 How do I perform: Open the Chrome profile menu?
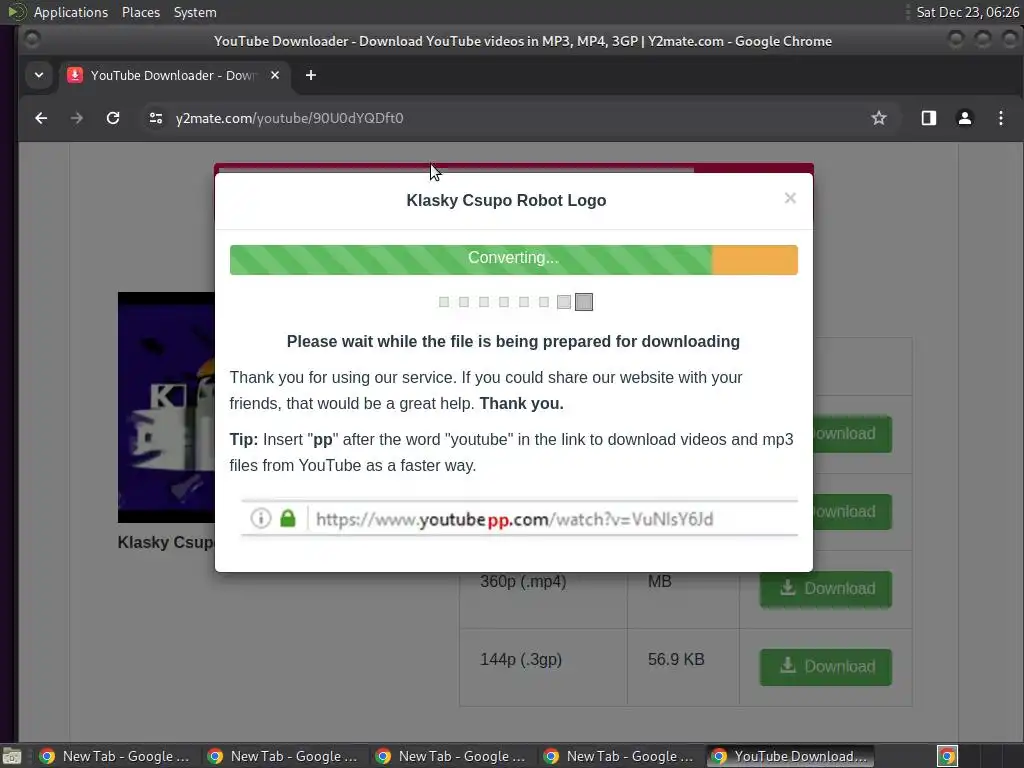point(965,118)
